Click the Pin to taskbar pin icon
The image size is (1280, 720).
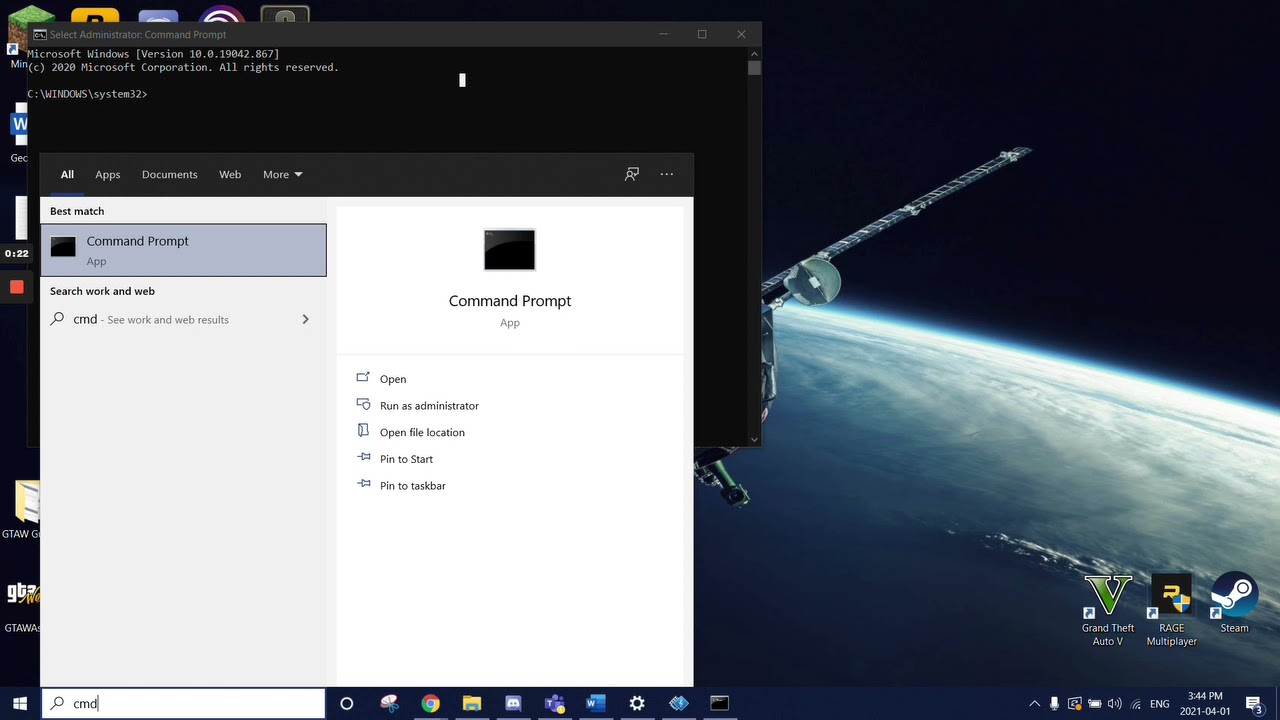(363, 485)
